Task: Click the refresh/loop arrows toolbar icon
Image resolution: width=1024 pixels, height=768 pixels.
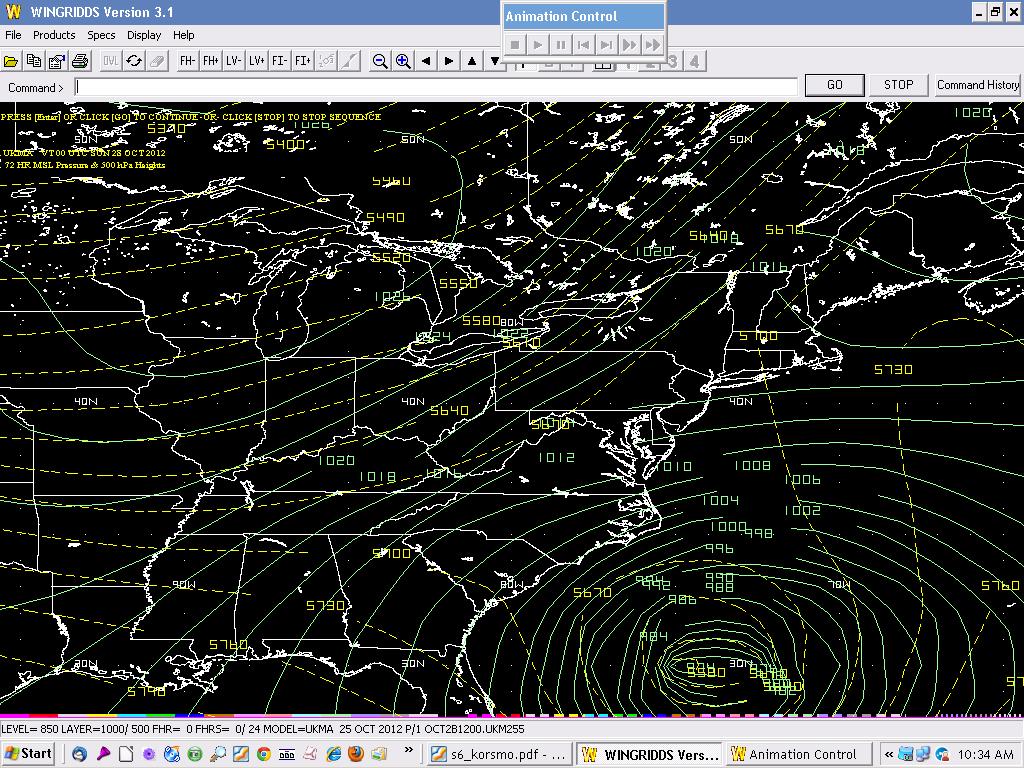Action: 134,61
